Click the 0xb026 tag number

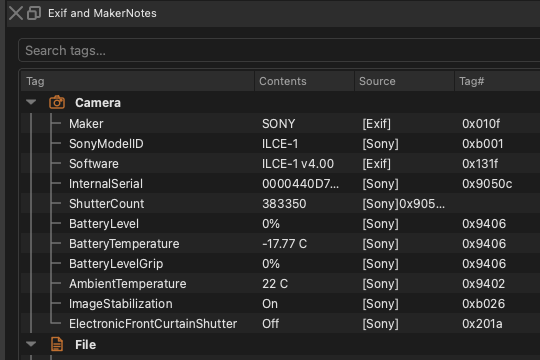484,304
